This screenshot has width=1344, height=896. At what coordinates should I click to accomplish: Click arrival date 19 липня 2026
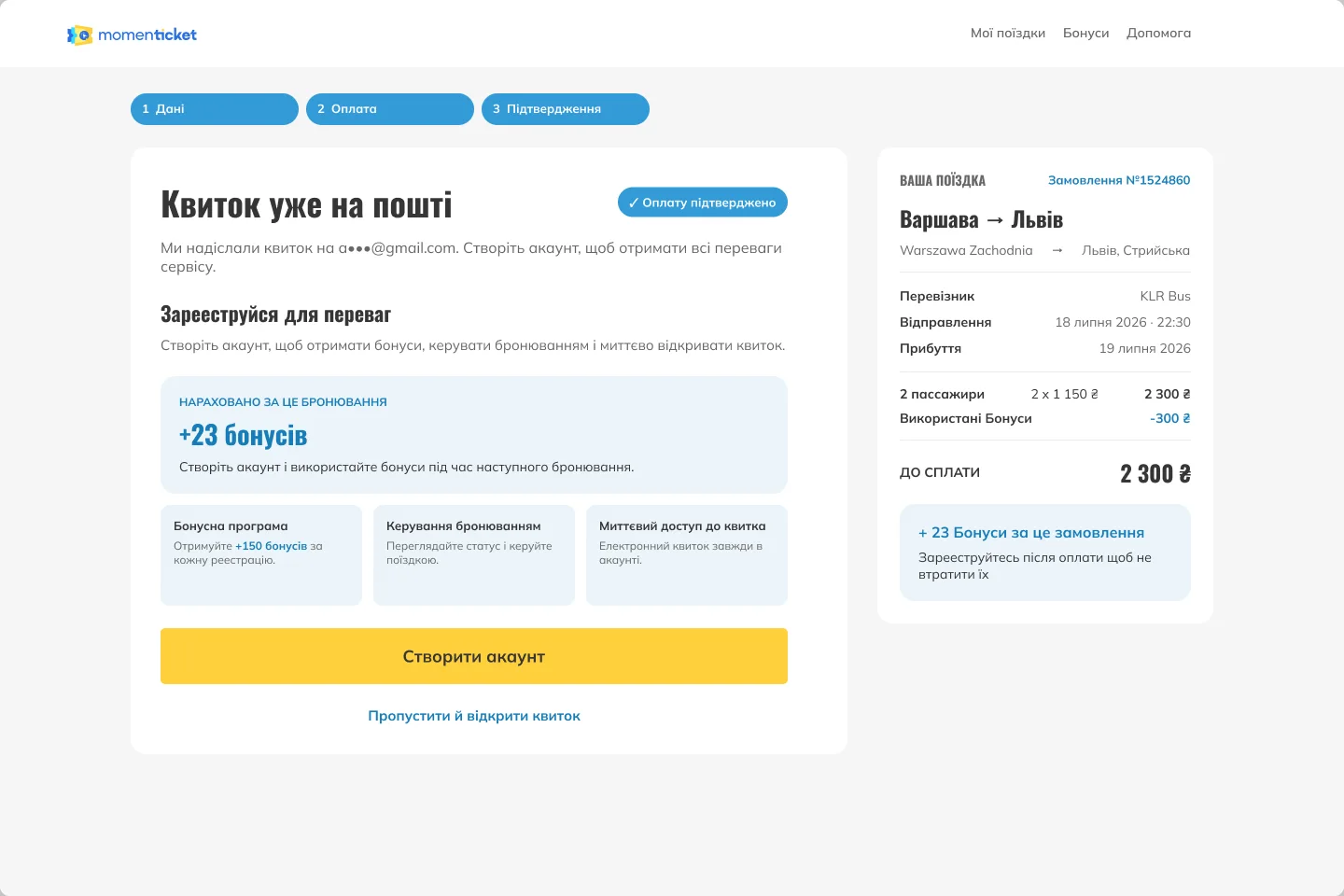(1144, 348)
